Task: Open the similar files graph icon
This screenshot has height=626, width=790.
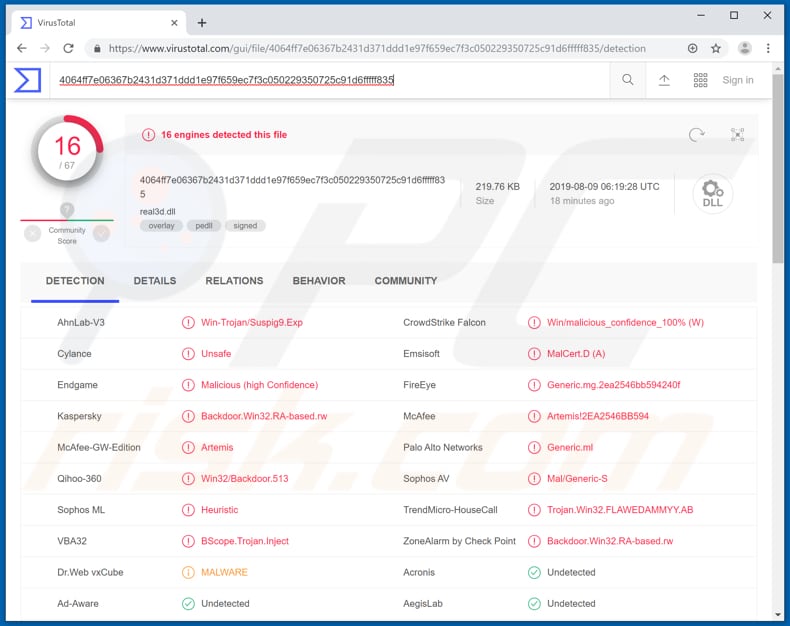Action: pos(737,135)
